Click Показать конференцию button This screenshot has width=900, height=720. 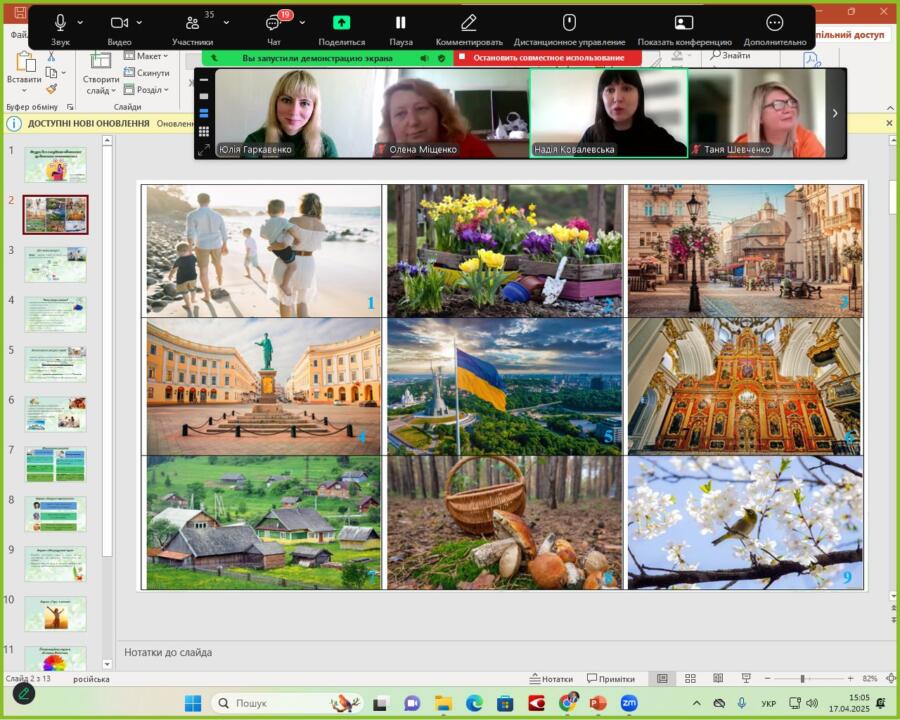pyautogui.click(x=684, y=29)
